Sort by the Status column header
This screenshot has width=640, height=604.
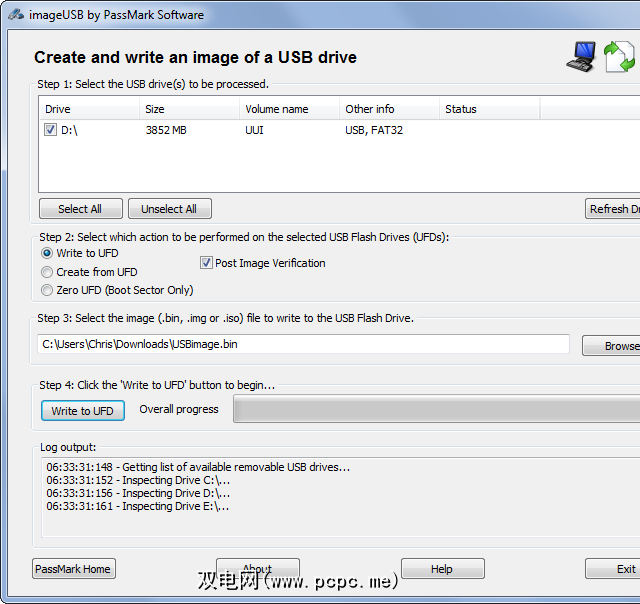[489, 109]
